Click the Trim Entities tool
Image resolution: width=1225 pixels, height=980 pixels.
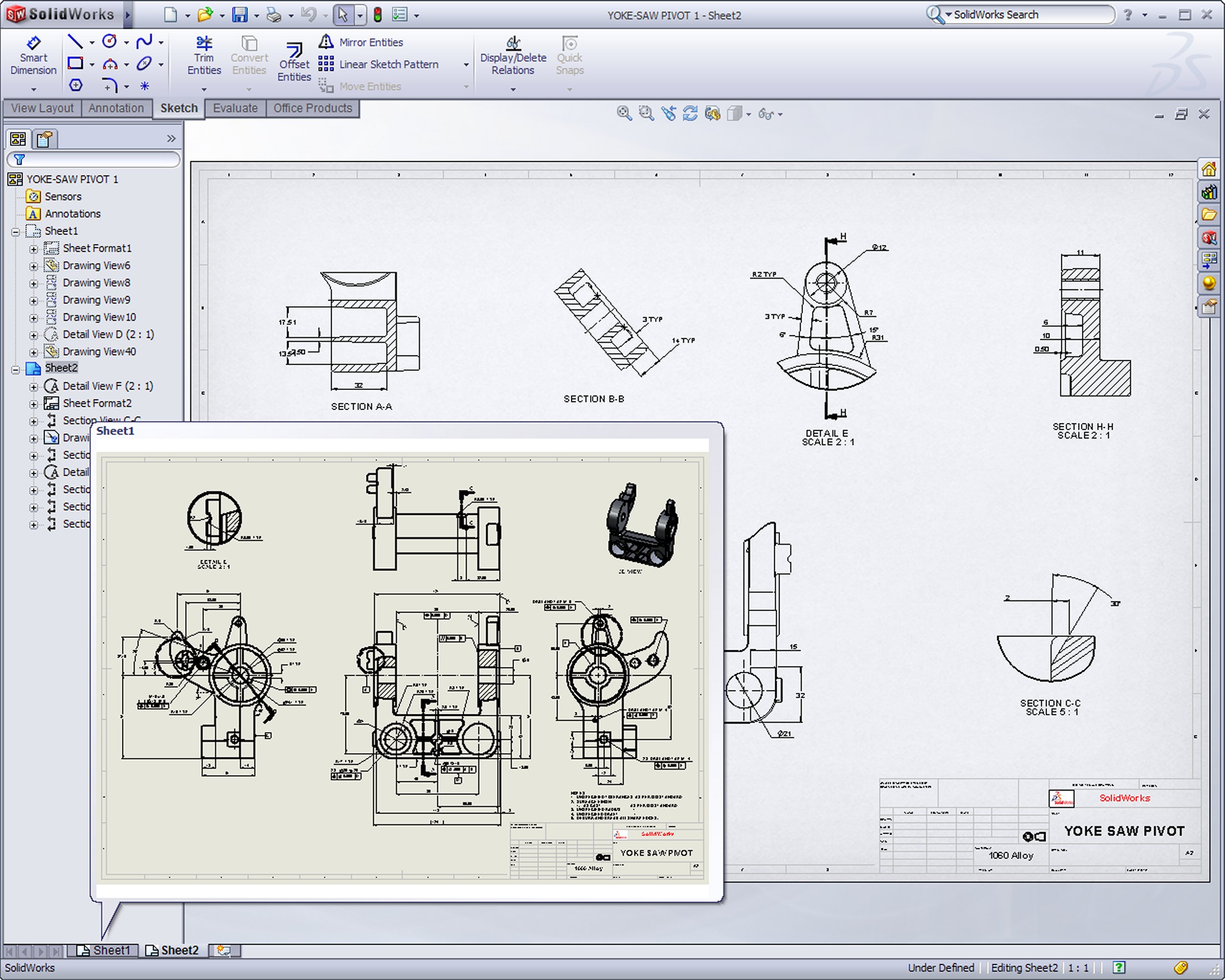tap(203, 56)
